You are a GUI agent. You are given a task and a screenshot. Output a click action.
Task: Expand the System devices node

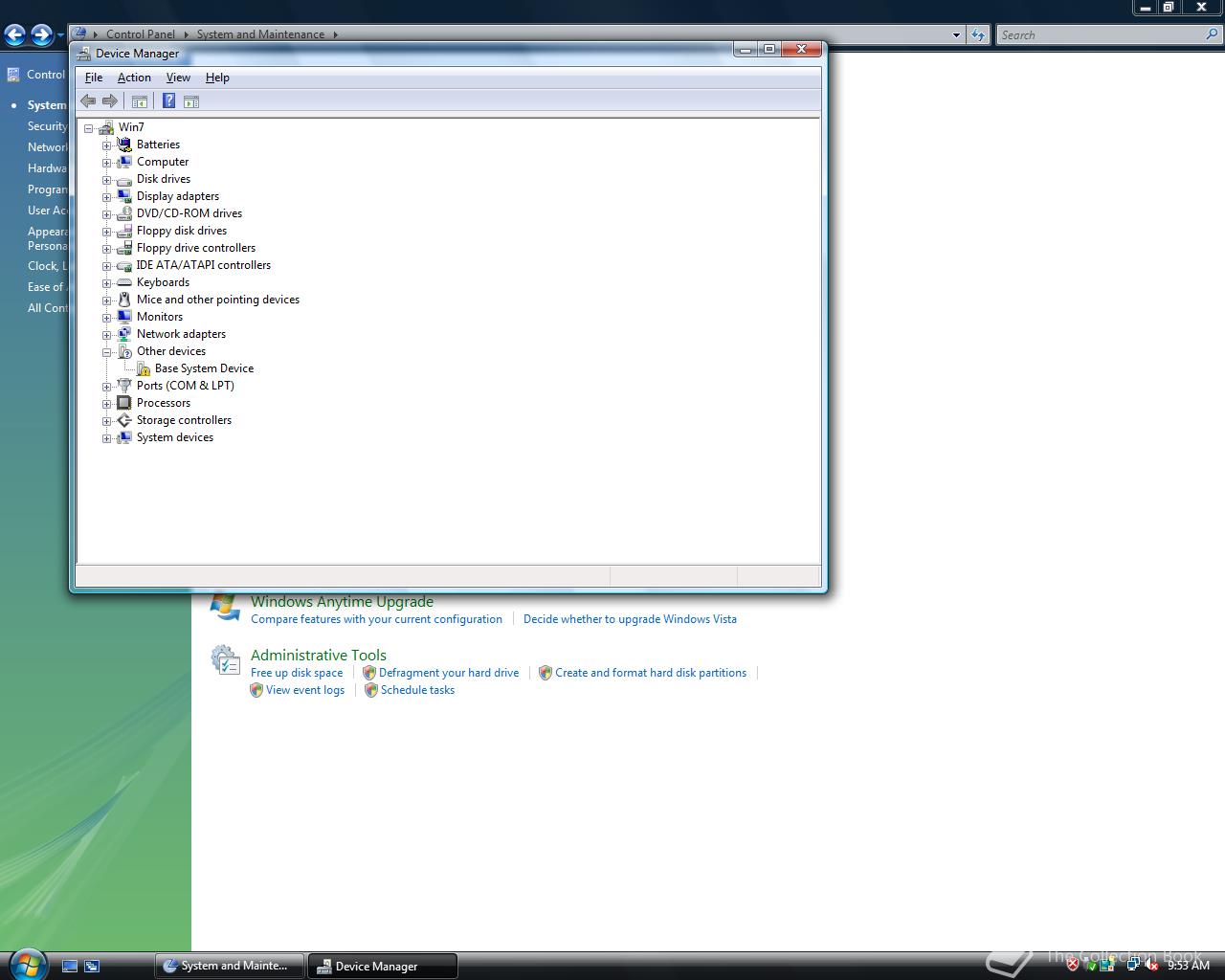click(x=107, y=438)
